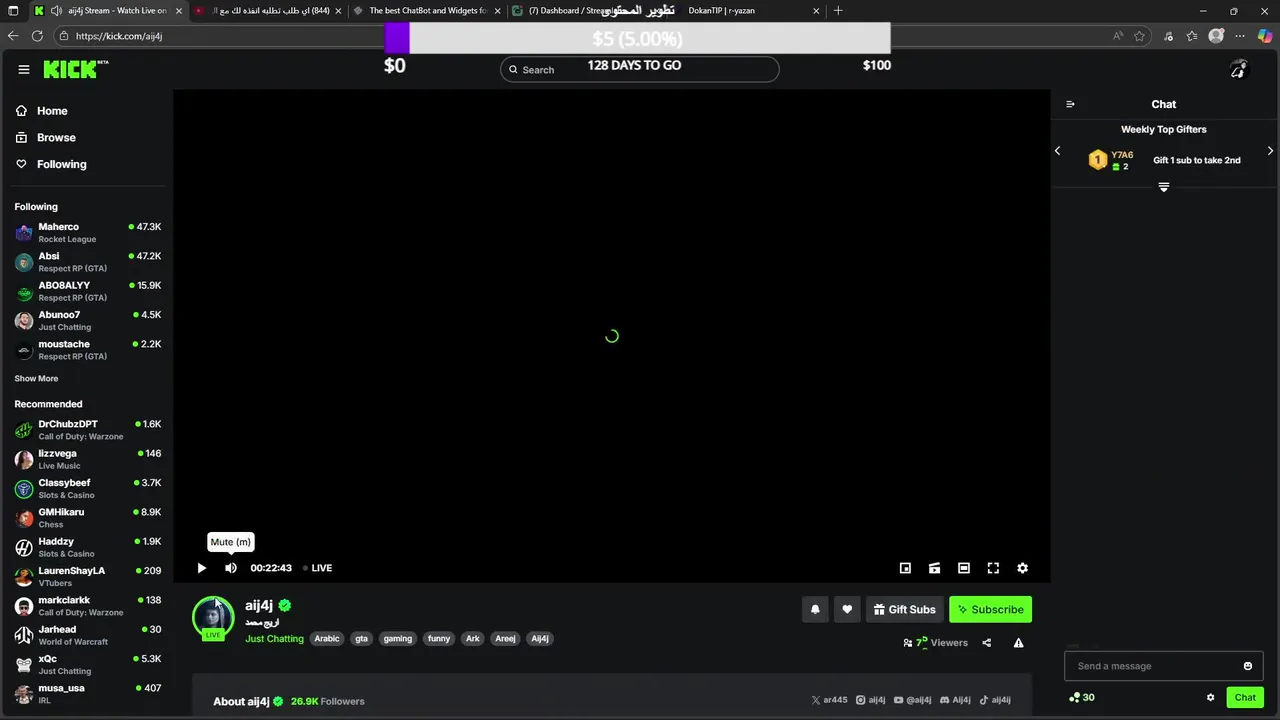The height and width of the screenshot is (720, 1280).
Task: Select the Arabic tag
Action: 327,639
